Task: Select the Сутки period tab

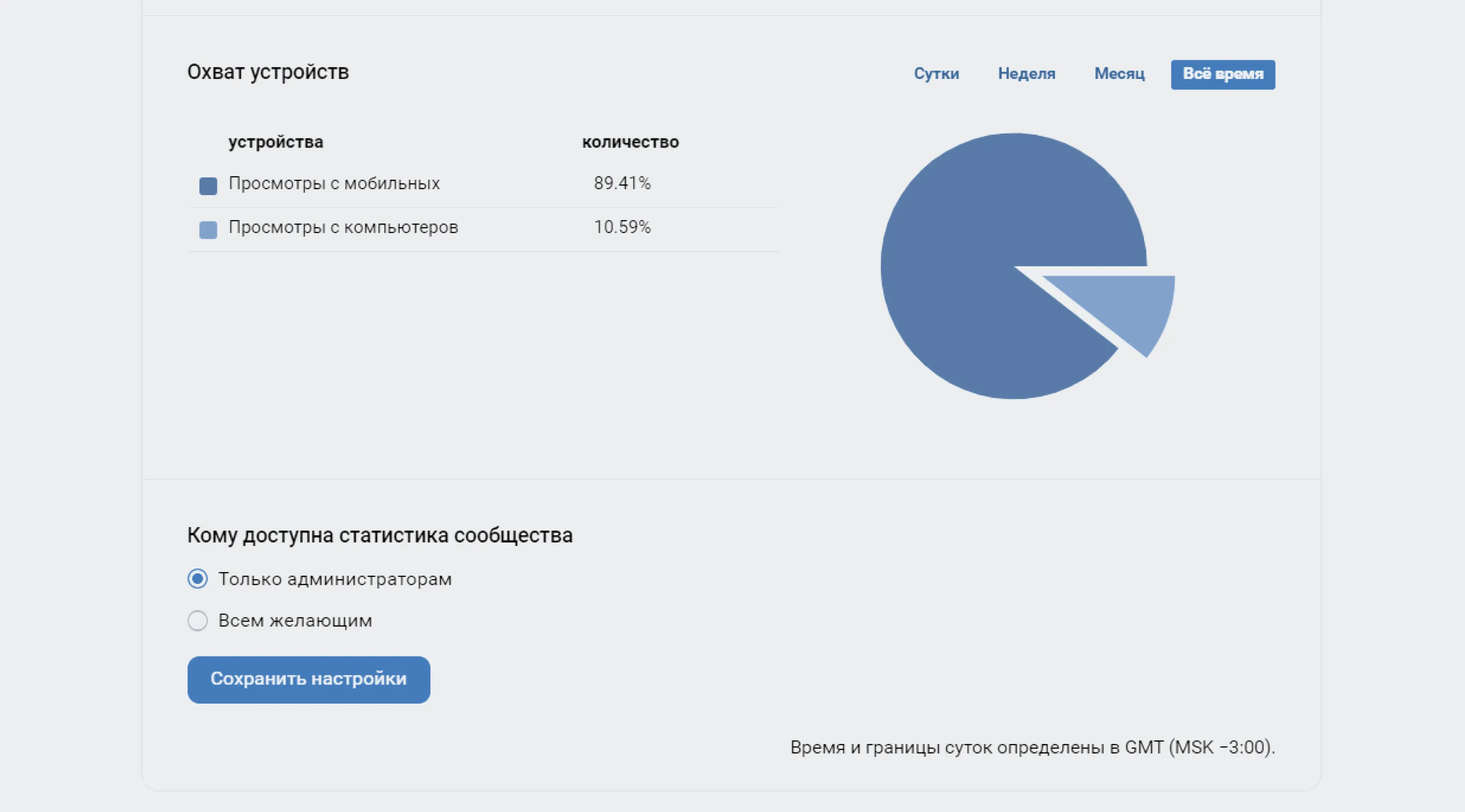Action: (x=936, y=74)
